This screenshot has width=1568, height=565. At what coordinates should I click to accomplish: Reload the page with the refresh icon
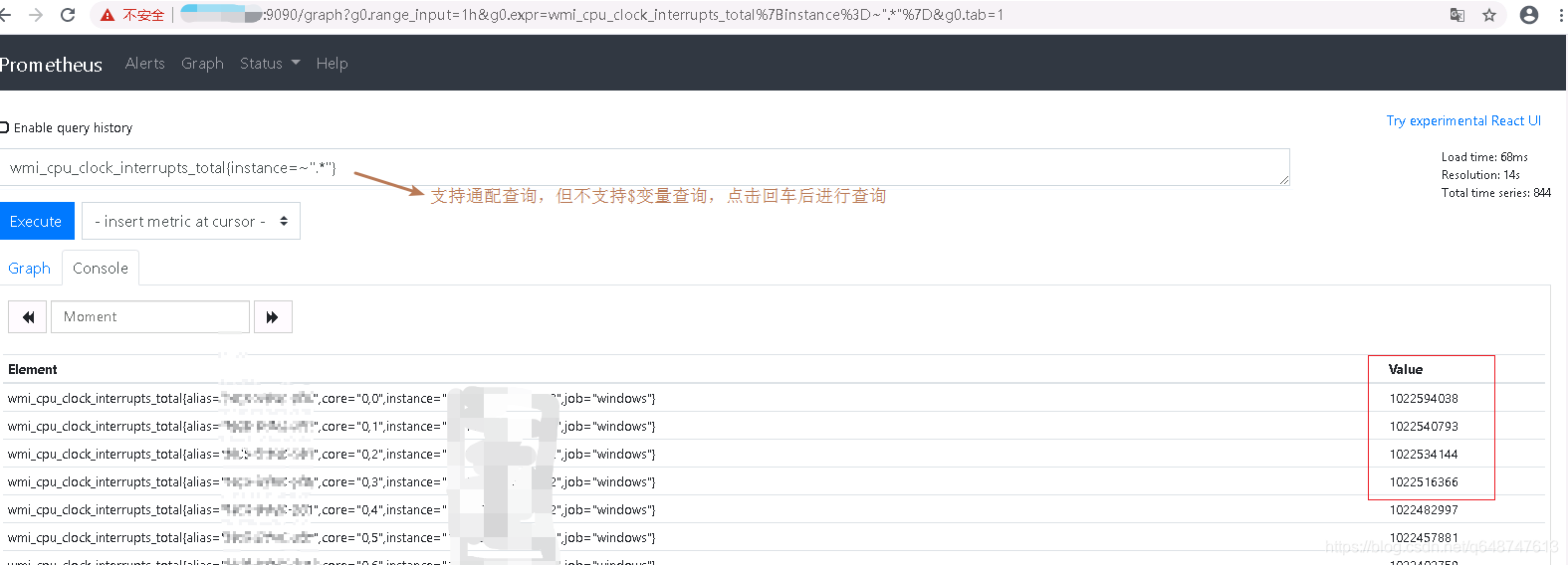tap(68, 15)
